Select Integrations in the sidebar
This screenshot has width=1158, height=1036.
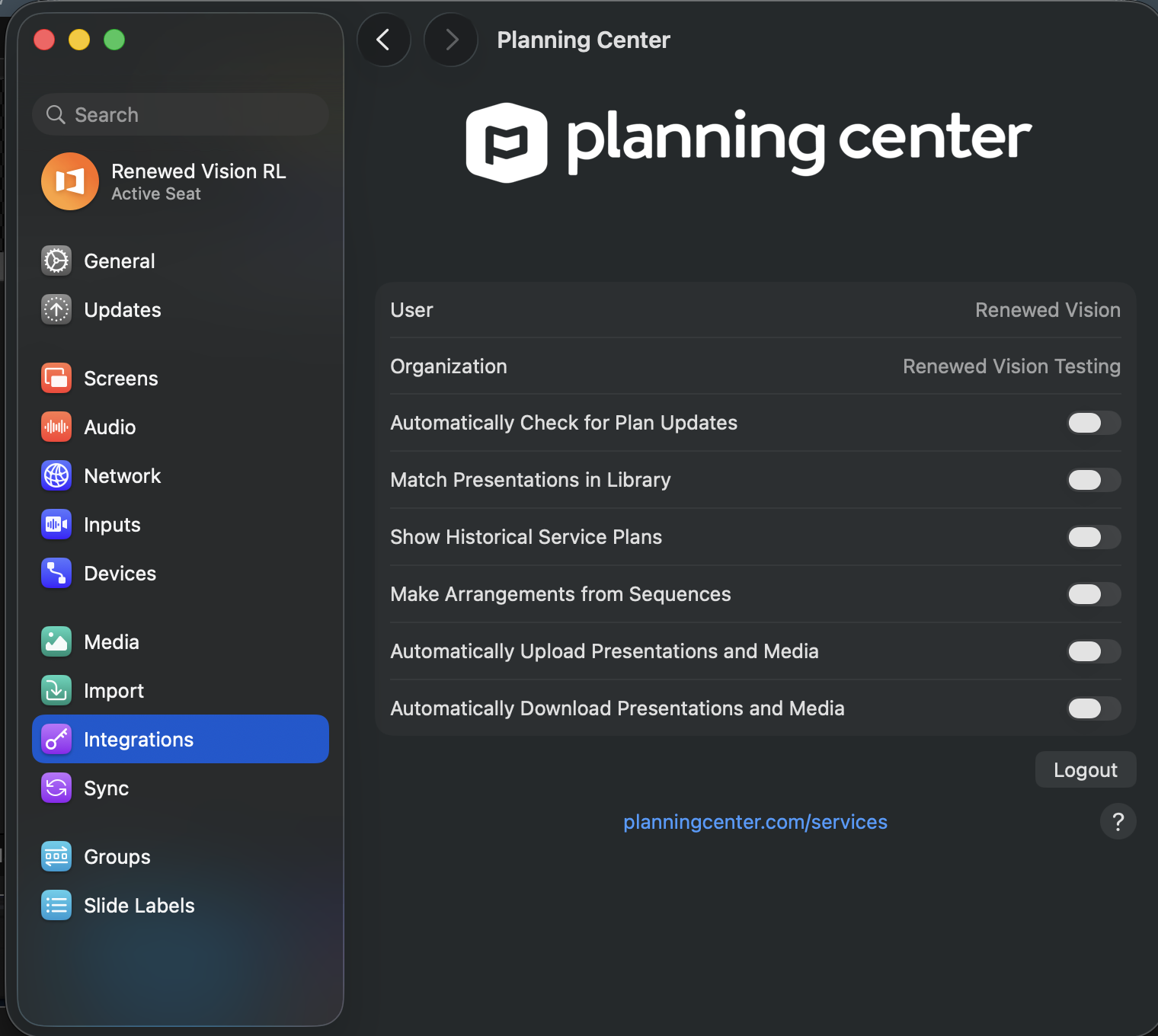(x=181, y=739)
